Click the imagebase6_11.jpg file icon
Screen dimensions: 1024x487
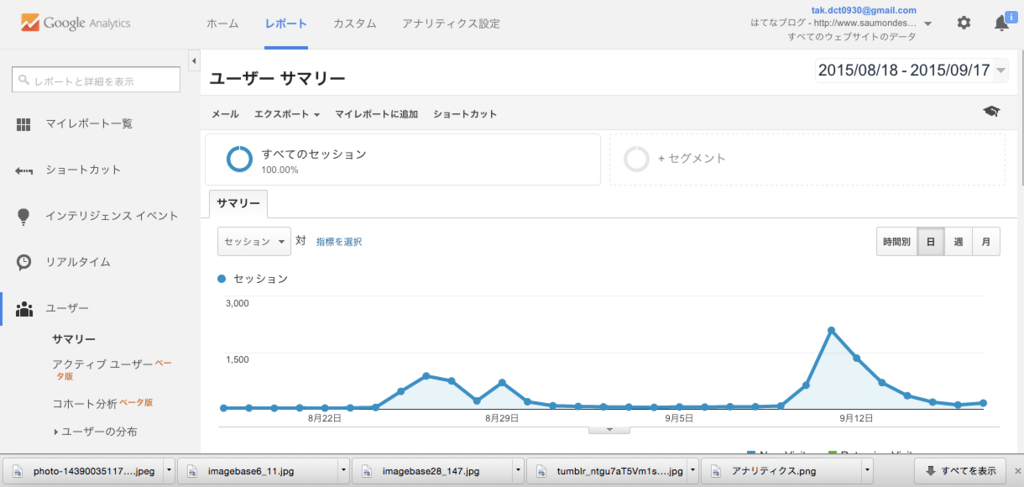193,470
